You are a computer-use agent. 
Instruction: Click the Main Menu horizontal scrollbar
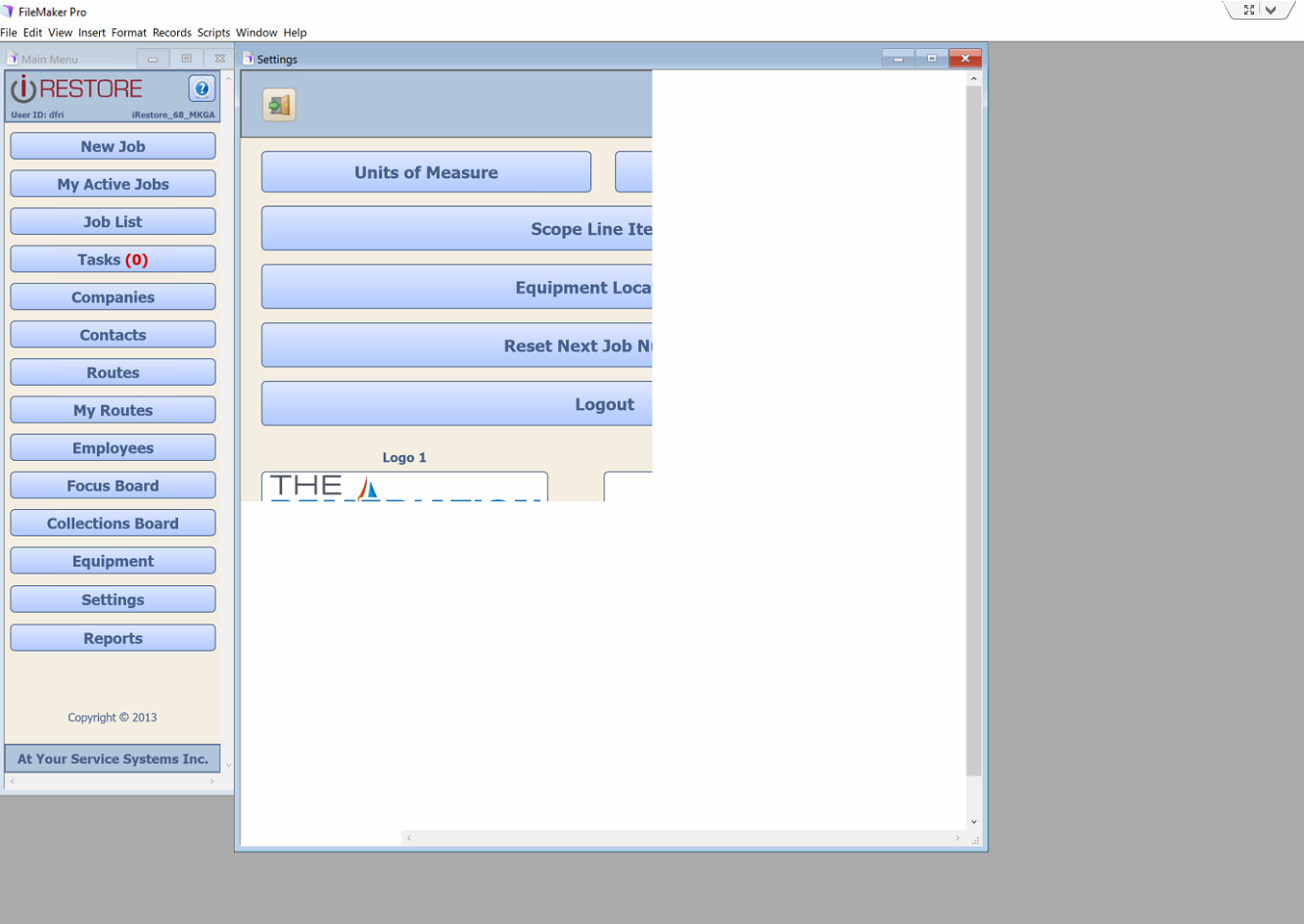point(113,781)
